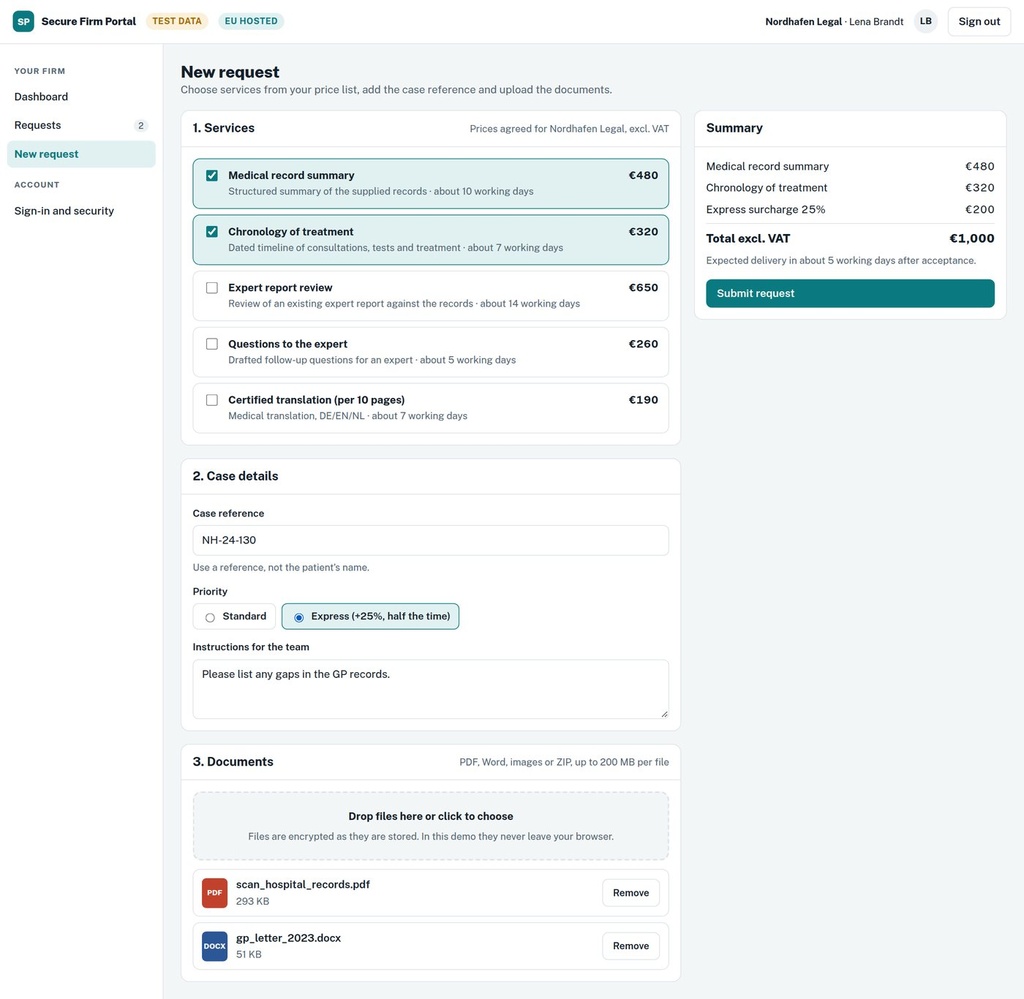Click the Total excl. VAT amount €1,000
The width and height of the screenshot is (1024, 999).
(x=972, y=238)
